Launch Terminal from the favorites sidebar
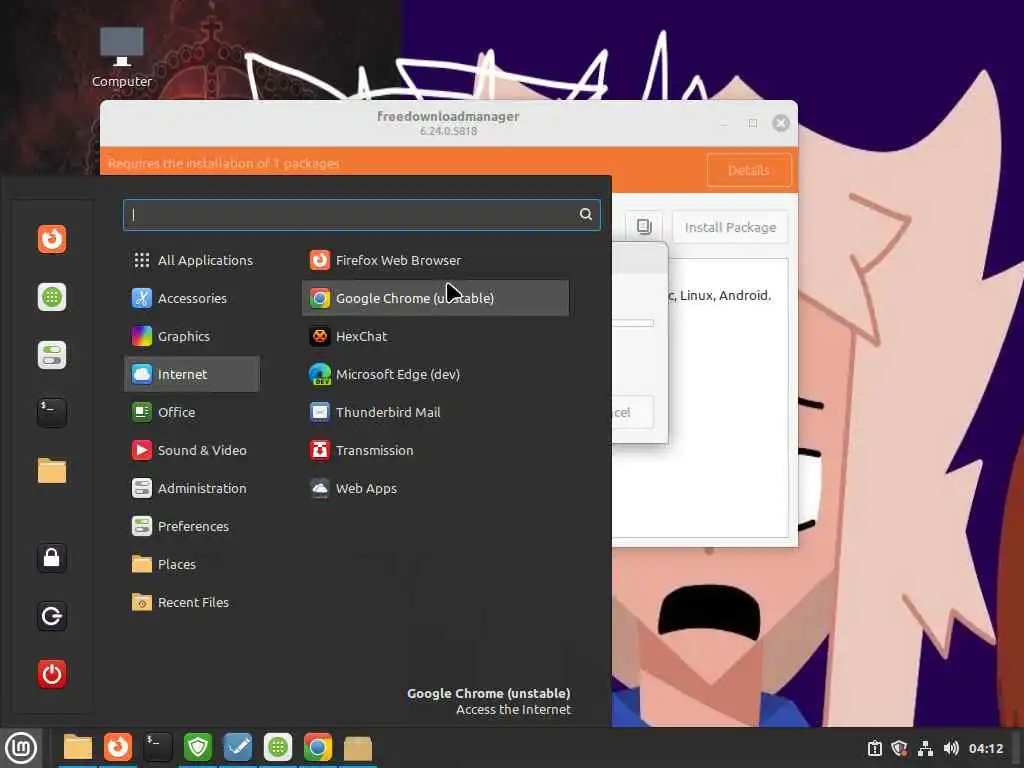The width and height of the screenshot is (1024, 768). 52,413
